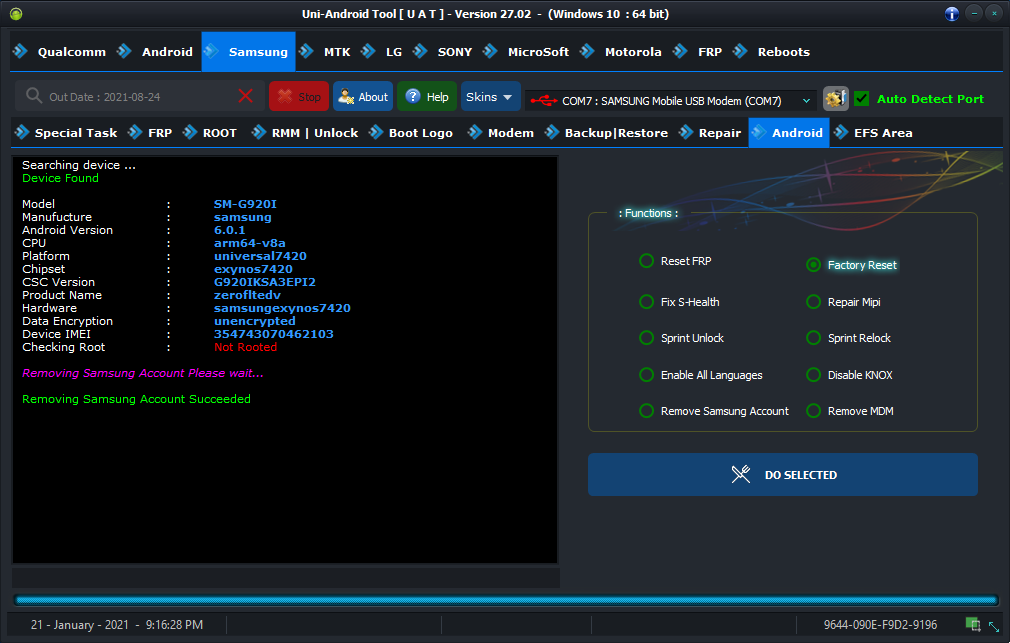Click the blue info icon in title bar

(x=951, y=14)
